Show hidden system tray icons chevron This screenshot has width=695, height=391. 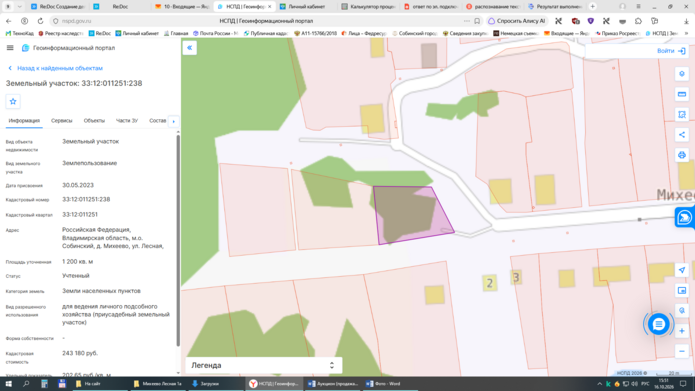600,384
